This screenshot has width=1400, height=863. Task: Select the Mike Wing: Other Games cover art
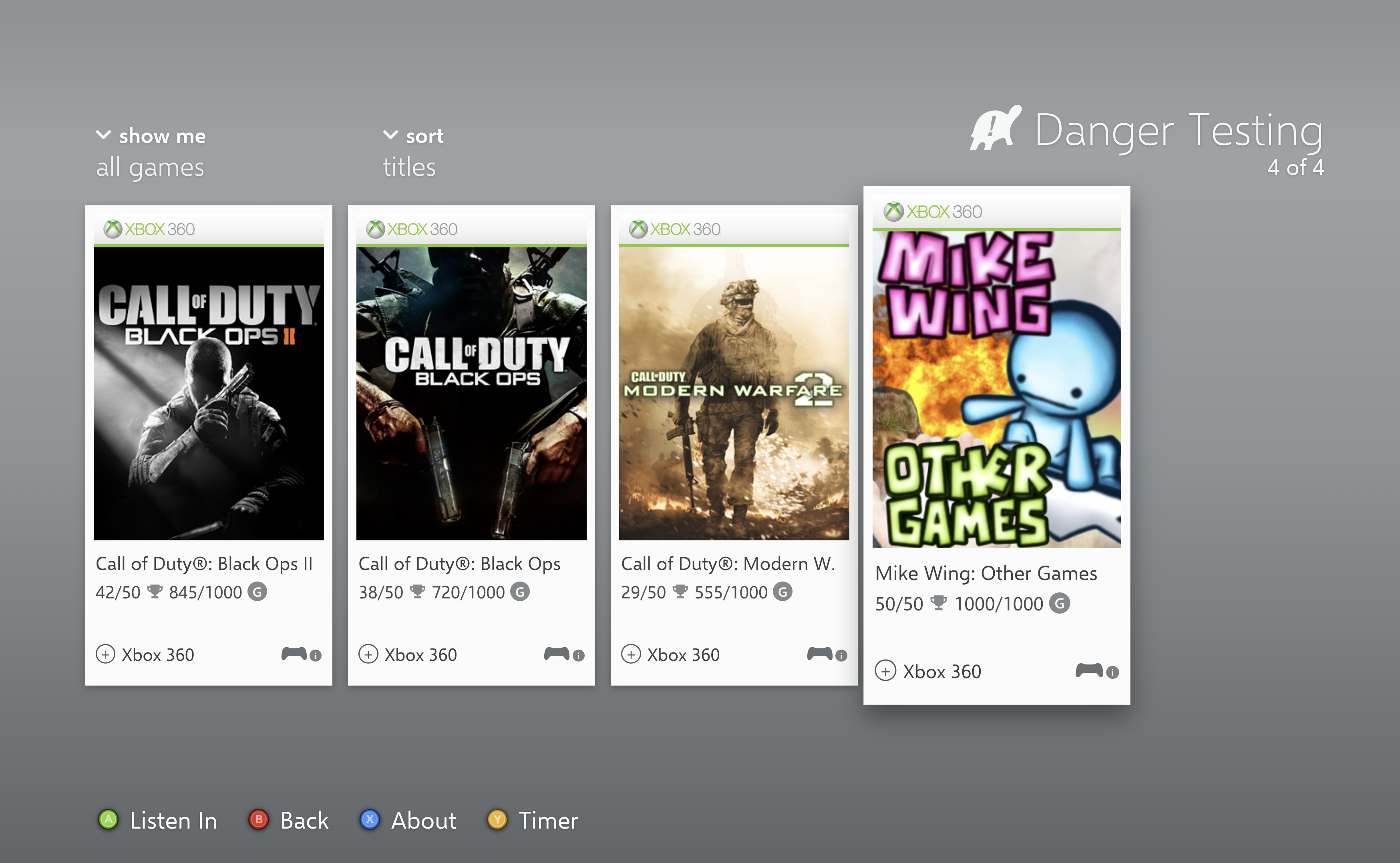pos(997,389)
